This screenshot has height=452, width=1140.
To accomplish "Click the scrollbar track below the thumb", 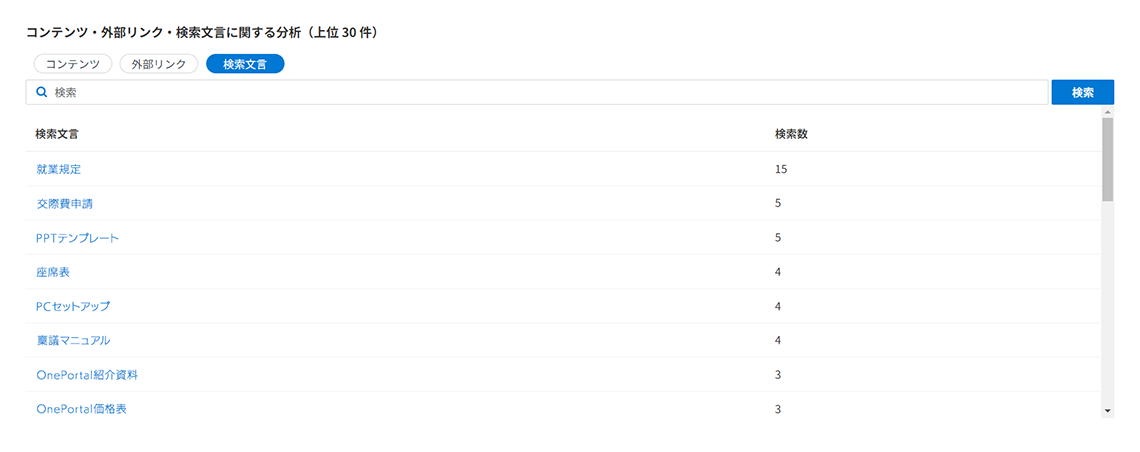I will point(1108,303).
